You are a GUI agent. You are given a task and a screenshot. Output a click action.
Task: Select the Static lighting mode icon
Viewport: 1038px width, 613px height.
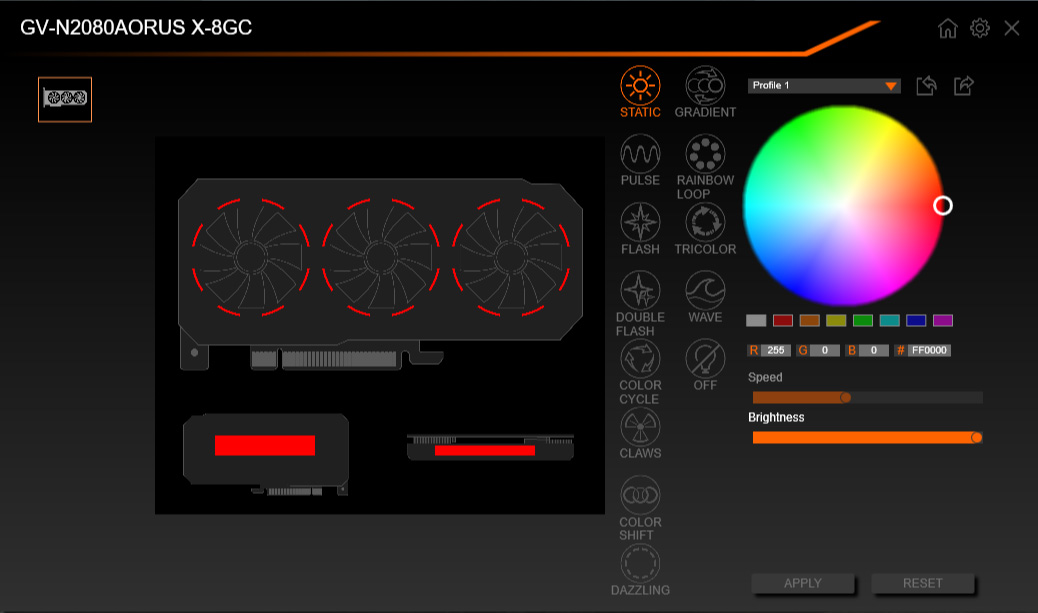tap(639, 85)
